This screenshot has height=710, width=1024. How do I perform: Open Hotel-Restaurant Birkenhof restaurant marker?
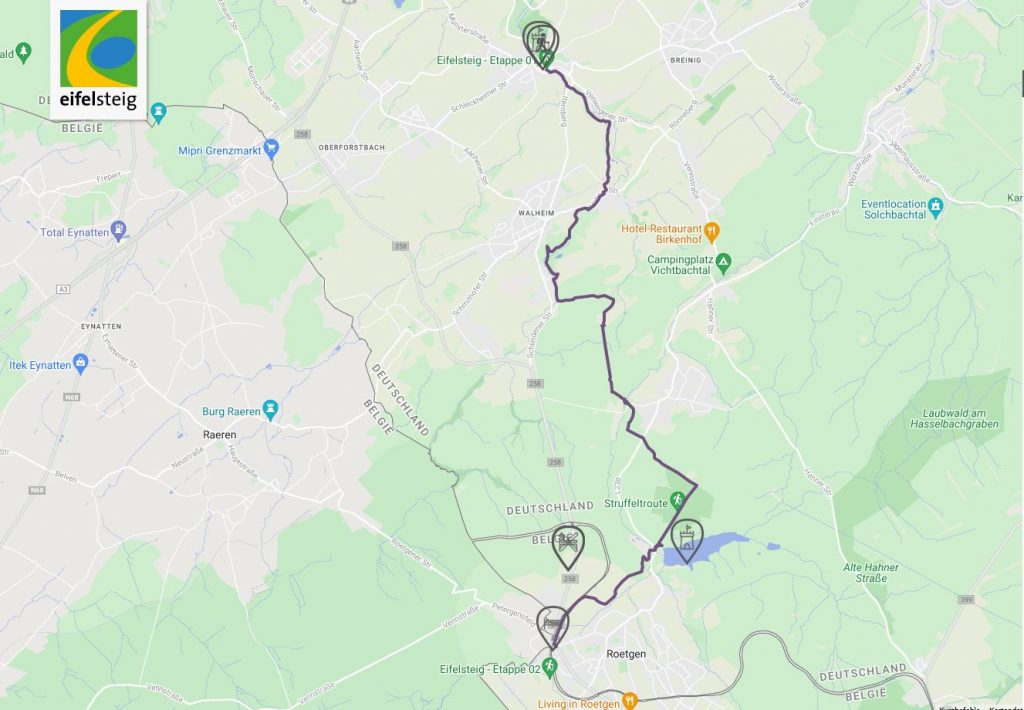point(712,232)
